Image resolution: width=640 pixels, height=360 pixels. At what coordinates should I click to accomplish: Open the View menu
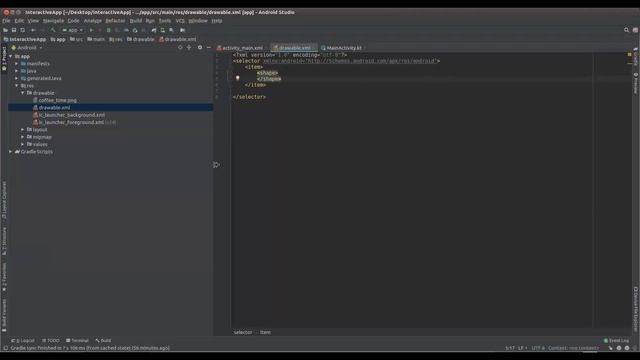coord(33,20)
